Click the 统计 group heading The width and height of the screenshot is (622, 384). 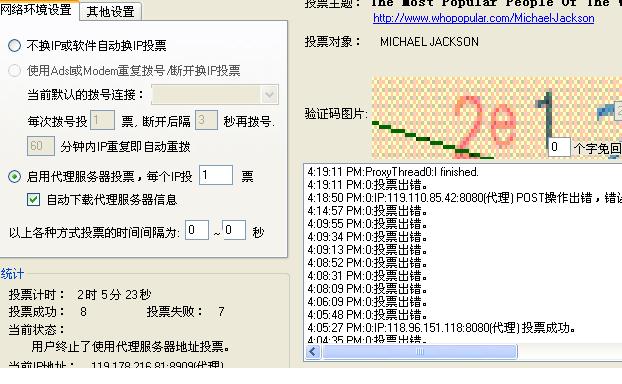pos(12,274)
